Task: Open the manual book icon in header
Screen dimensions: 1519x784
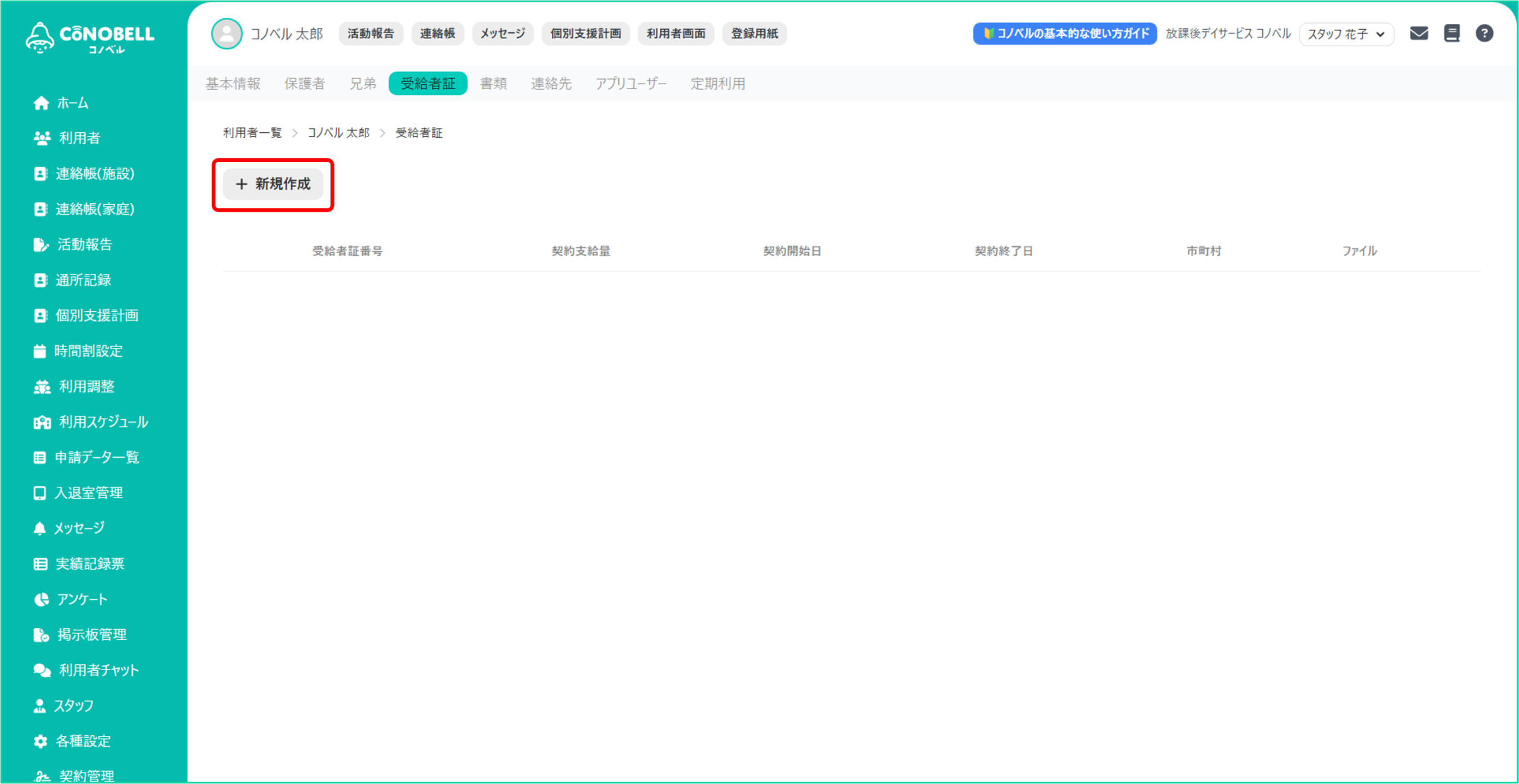Action: 1451,33
